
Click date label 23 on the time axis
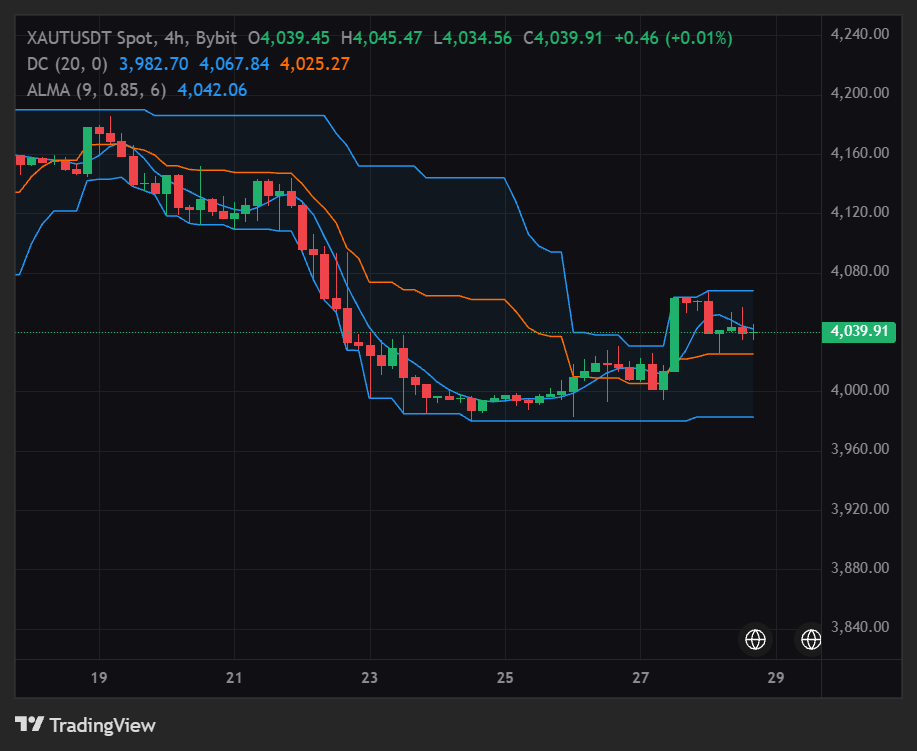tap(370, 678)
